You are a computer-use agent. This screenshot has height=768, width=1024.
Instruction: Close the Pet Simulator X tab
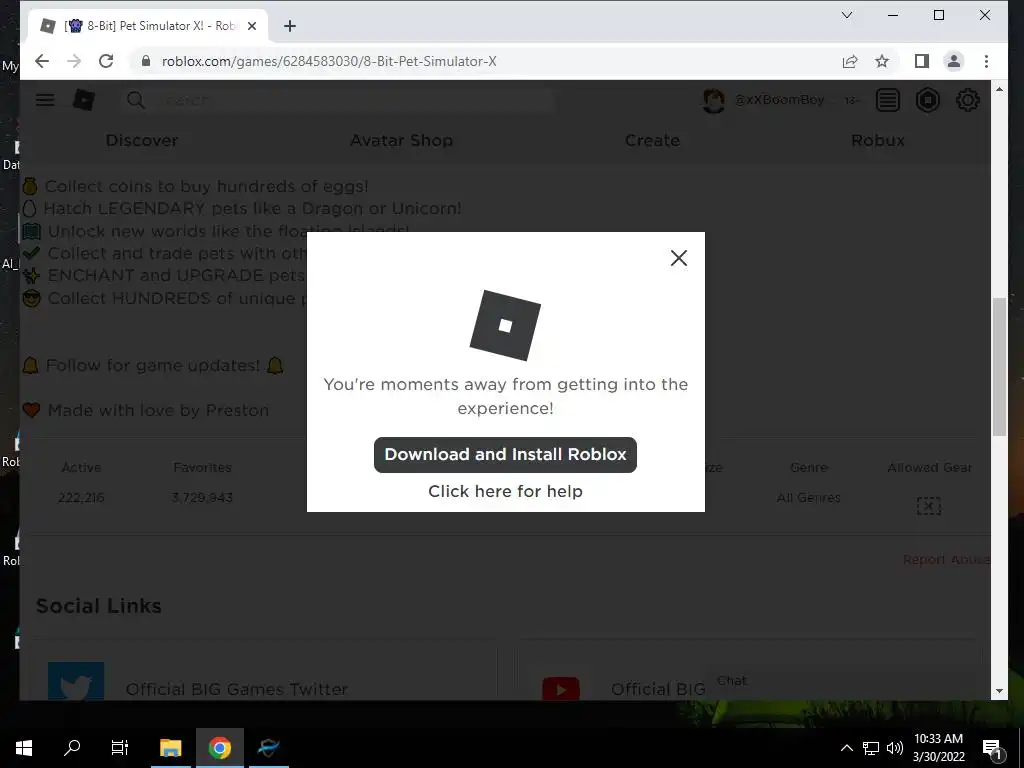click(x=252, y=26)
